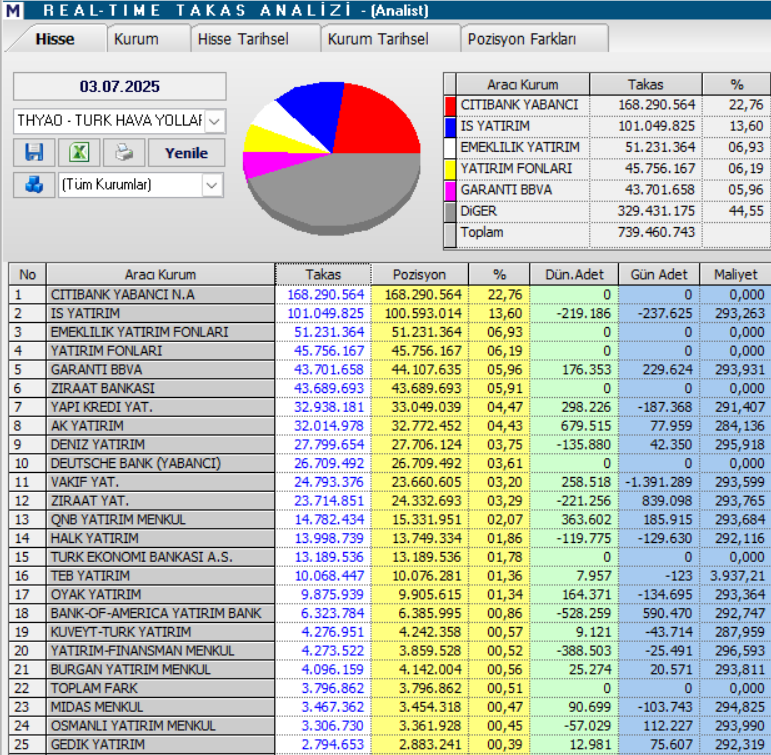Click white swatch for EMEKLILIK YATIRIM
Image resolution: width=771 pixels, height=755 pixels.
point(450,148)
